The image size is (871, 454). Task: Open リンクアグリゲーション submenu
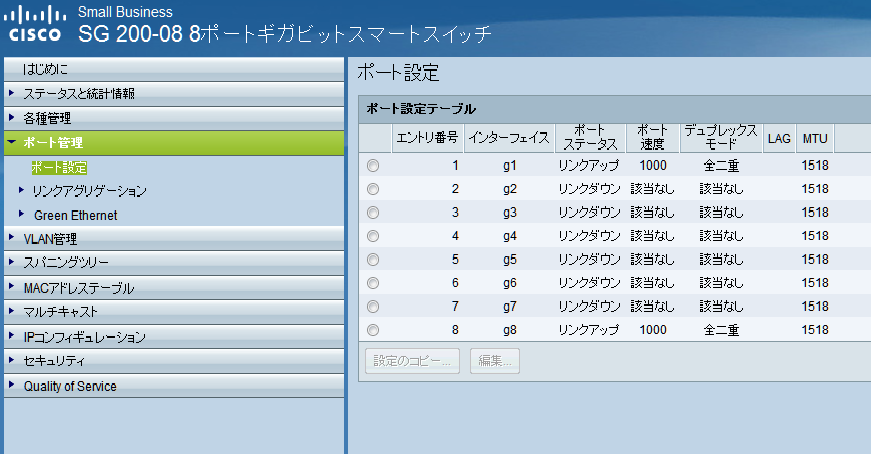coord(89,191)
